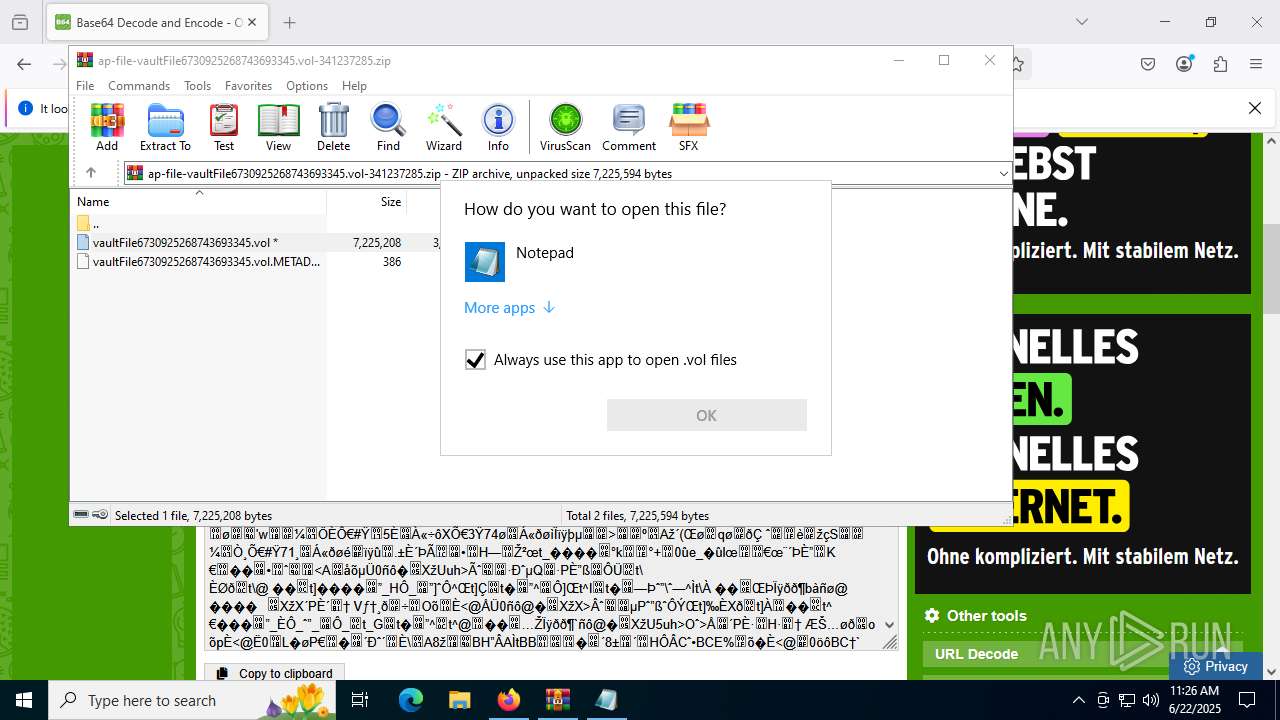Click the Extract To toolbar icon

(x=165, y=127)
